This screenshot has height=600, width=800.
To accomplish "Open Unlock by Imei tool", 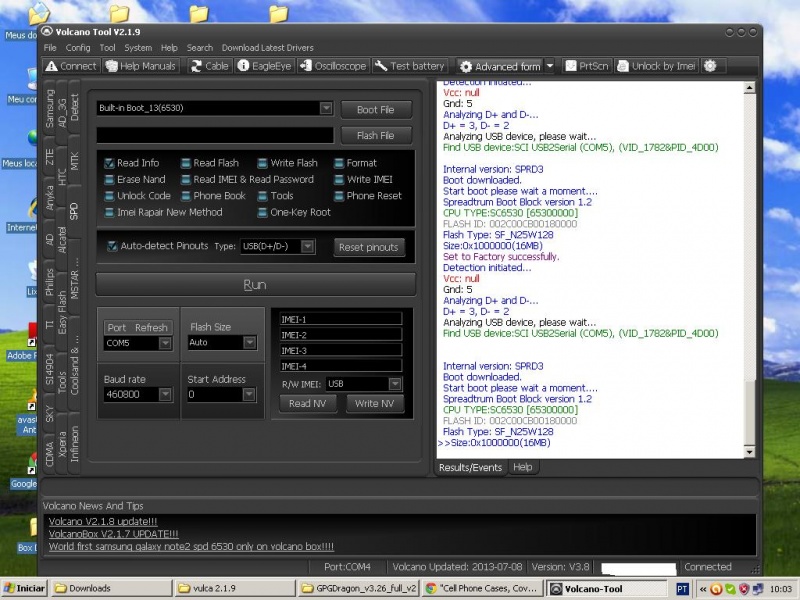I will pyautogui.click(x=656, y=66).
